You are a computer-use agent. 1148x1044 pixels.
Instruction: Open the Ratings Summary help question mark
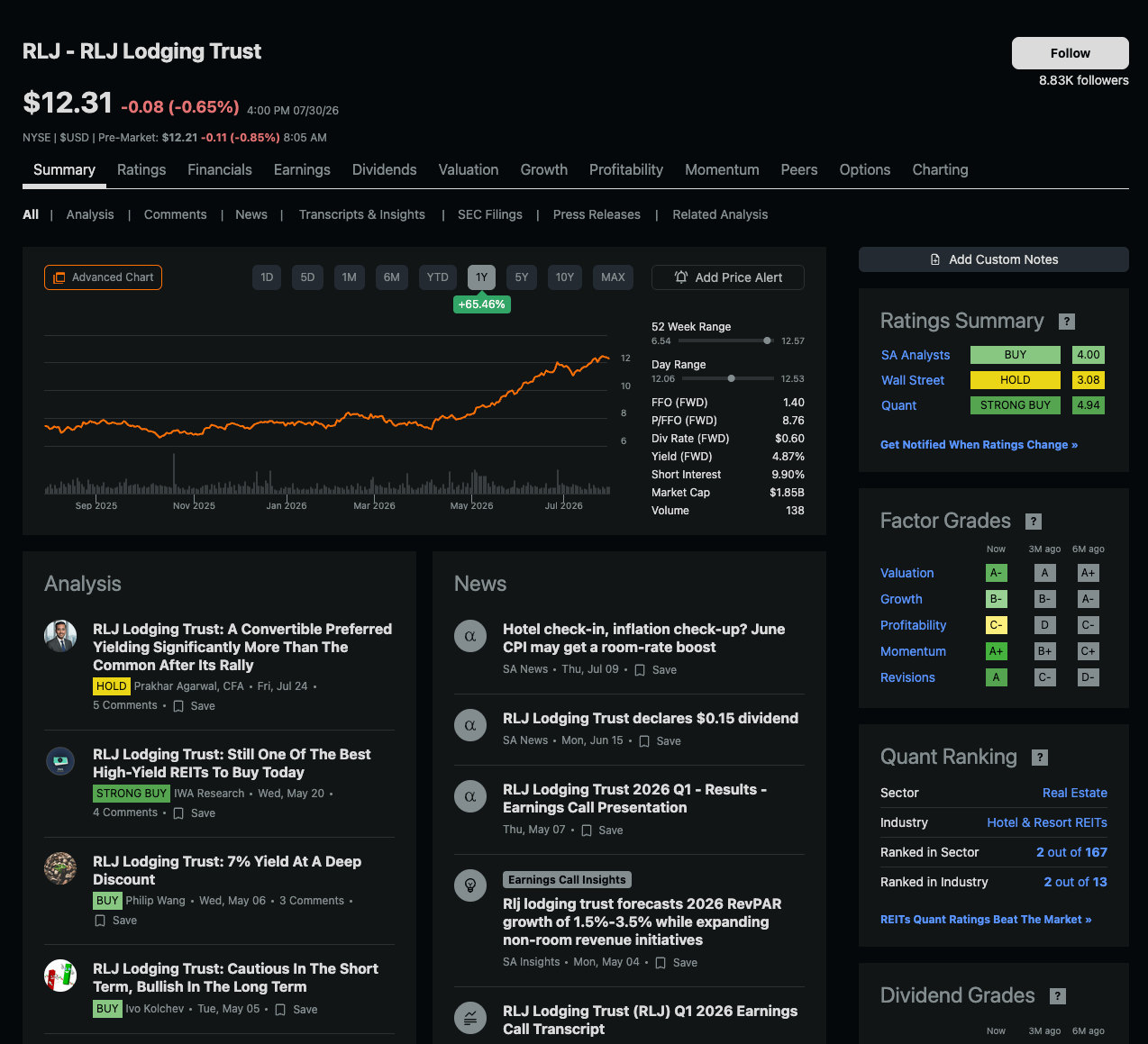point(1067,322)
